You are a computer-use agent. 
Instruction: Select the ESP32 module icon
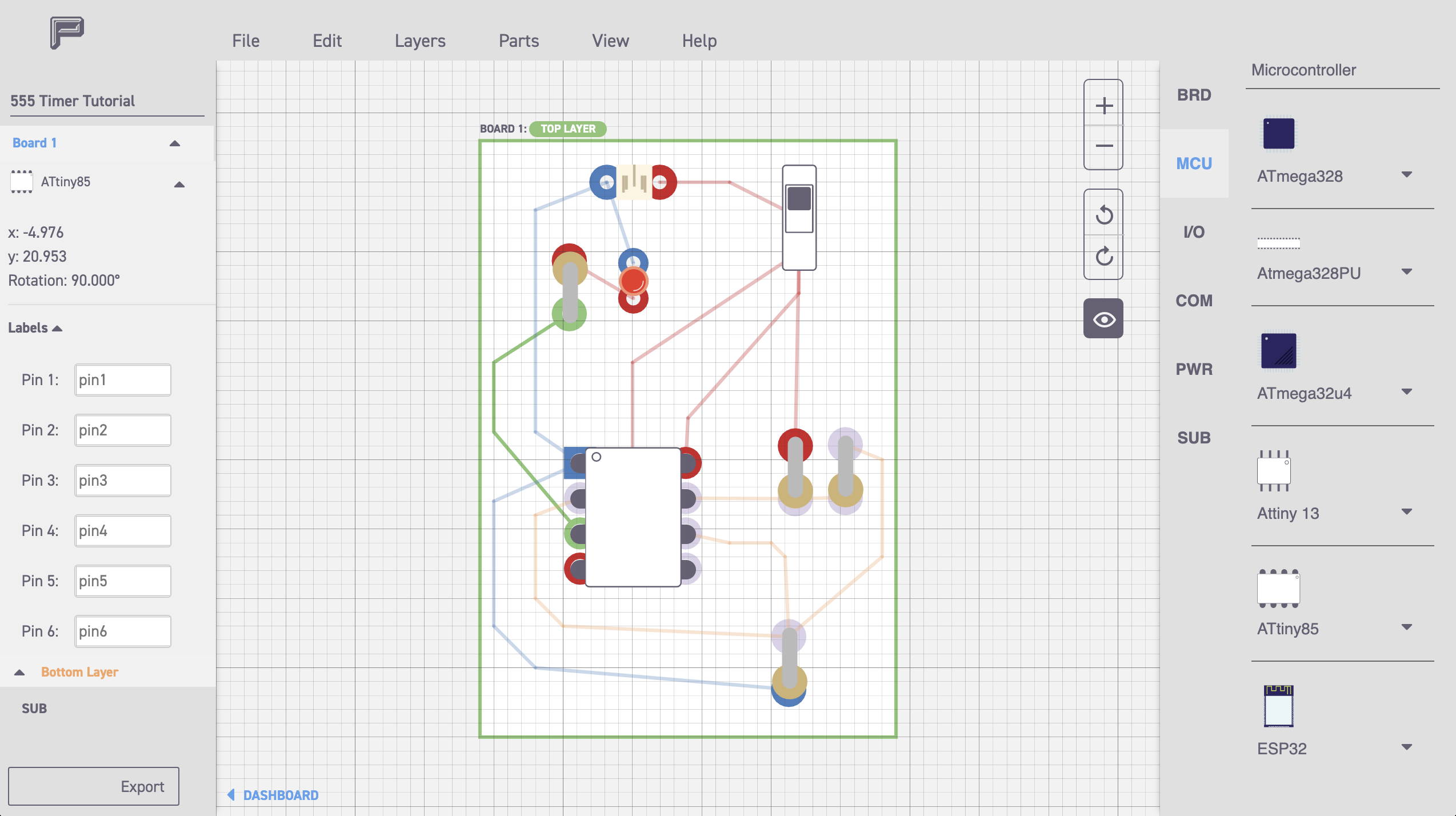pyautogui.click(x=1278, y=706)
